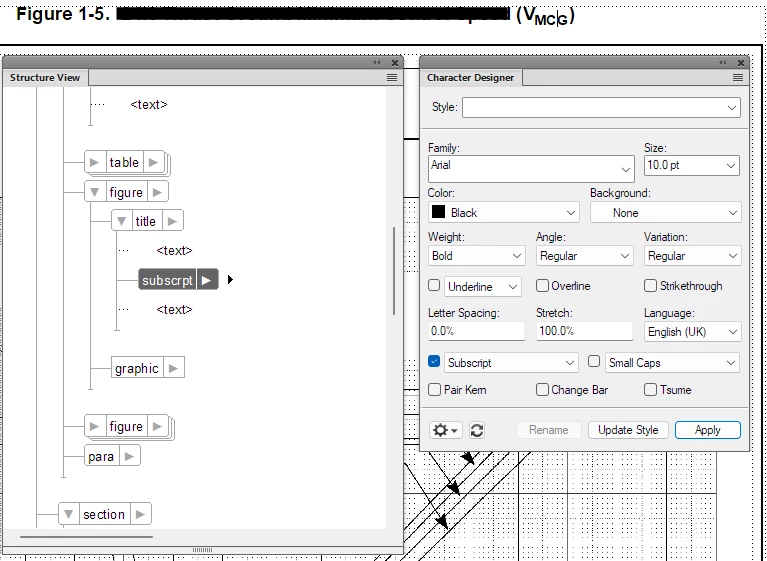Screen dimensions: 767x561
Task: Click the Letter Spacing field showing 0.0%
Action: (476, 331)
